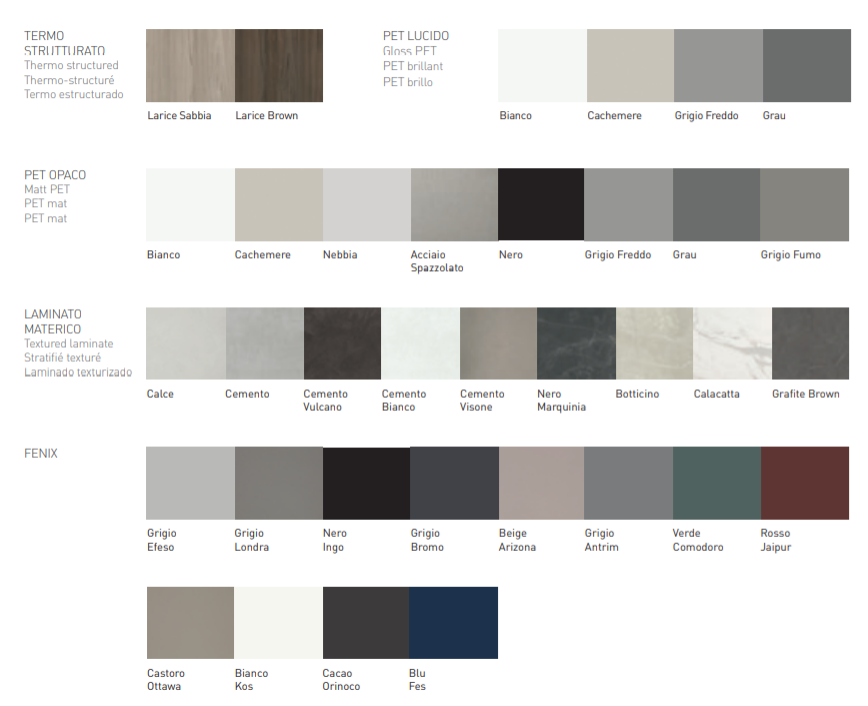The height and width of the screenshot is (706, 868).
Task: Choose the plain Cemento laminate swatch
Action: 265,343
